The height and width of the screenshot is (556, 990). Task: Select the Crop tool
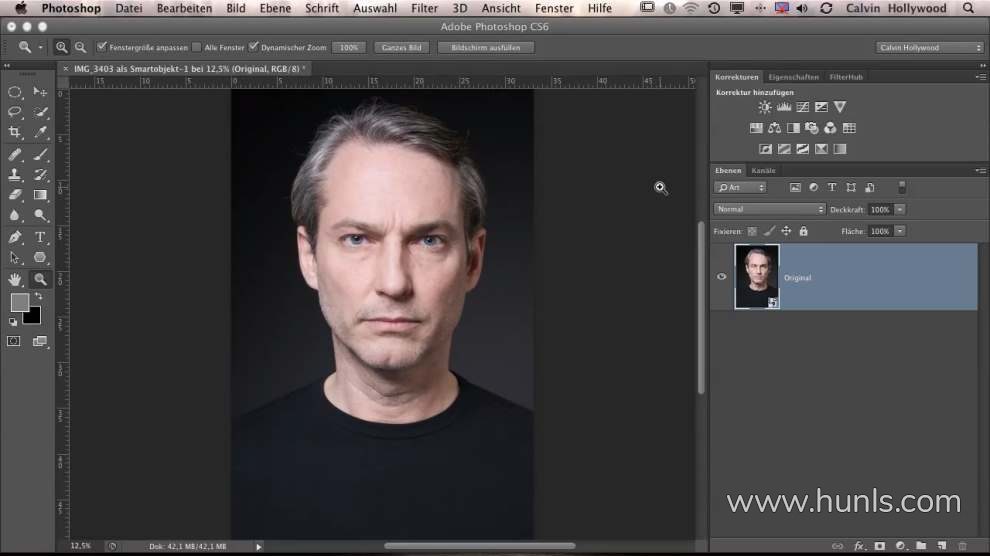tap(15, 133)
